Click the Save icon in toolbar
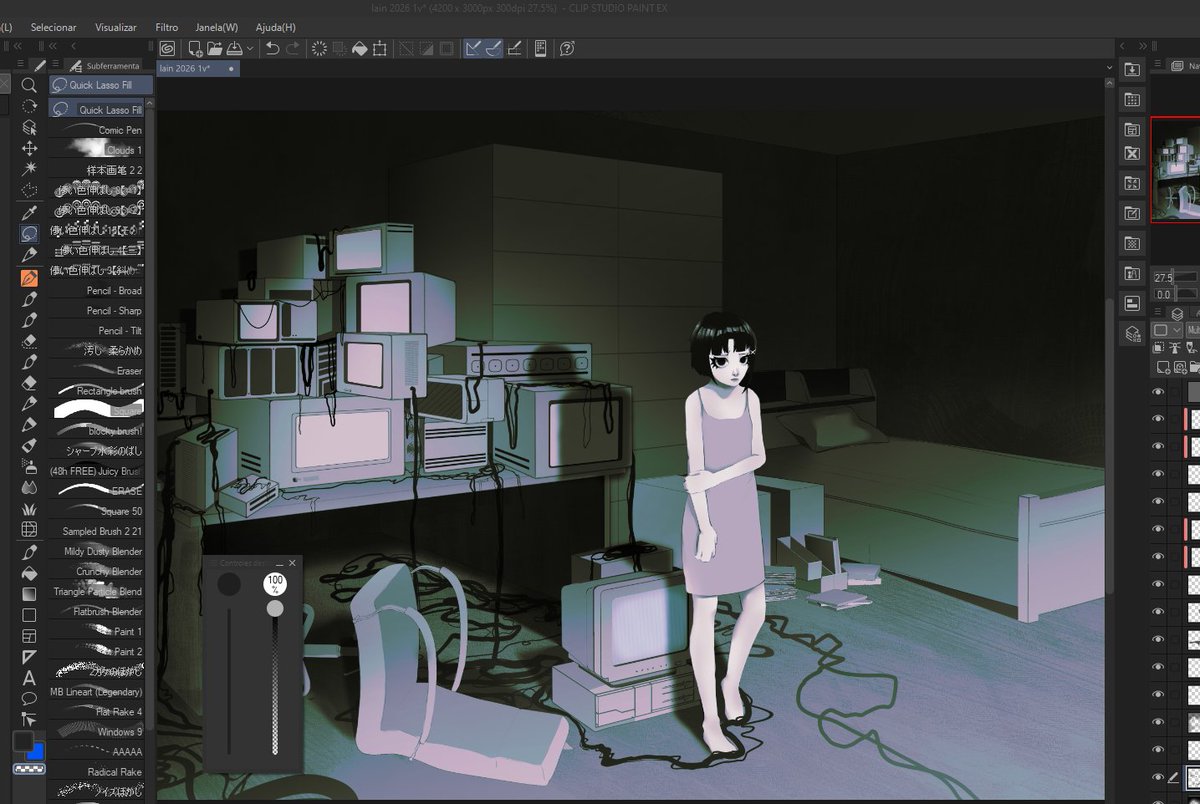This screenshot has width=1200, height=804. pyautogui.click(x=234, y=48)
